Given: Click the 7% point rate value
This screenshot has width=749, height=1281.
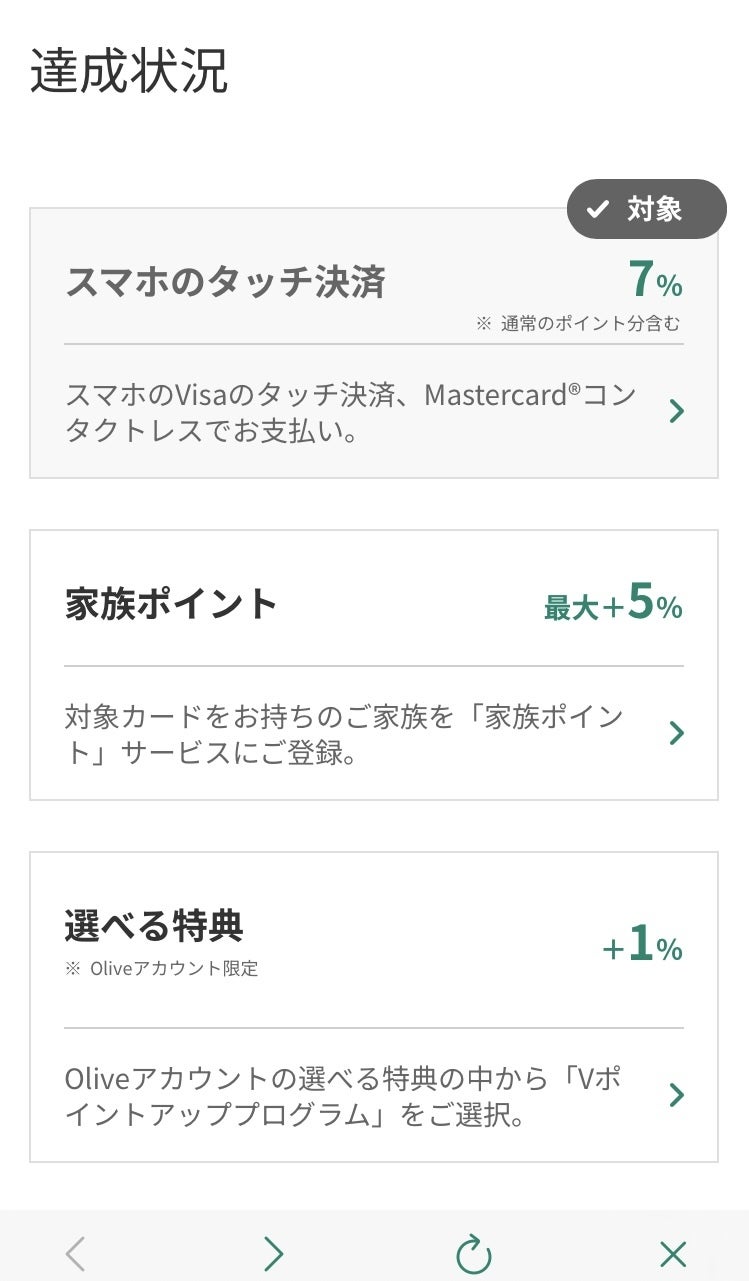Looking at the screenshot, I should (655, 281).
